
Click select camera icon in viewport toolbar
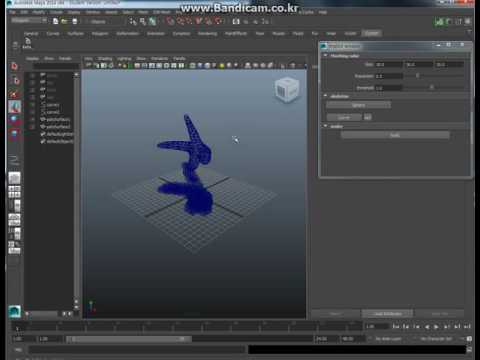coord(89,66)
